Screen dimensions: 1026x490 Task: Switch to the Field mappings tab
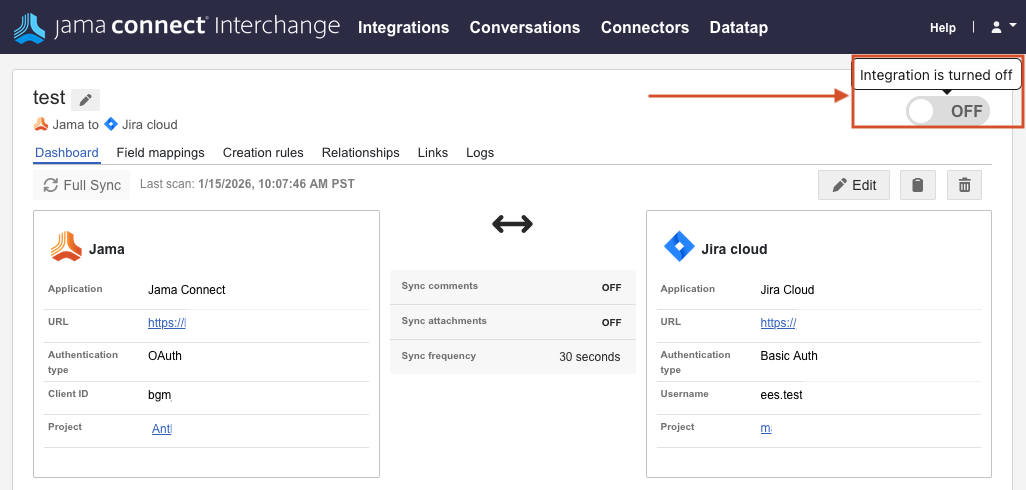(x=160, y=152)
